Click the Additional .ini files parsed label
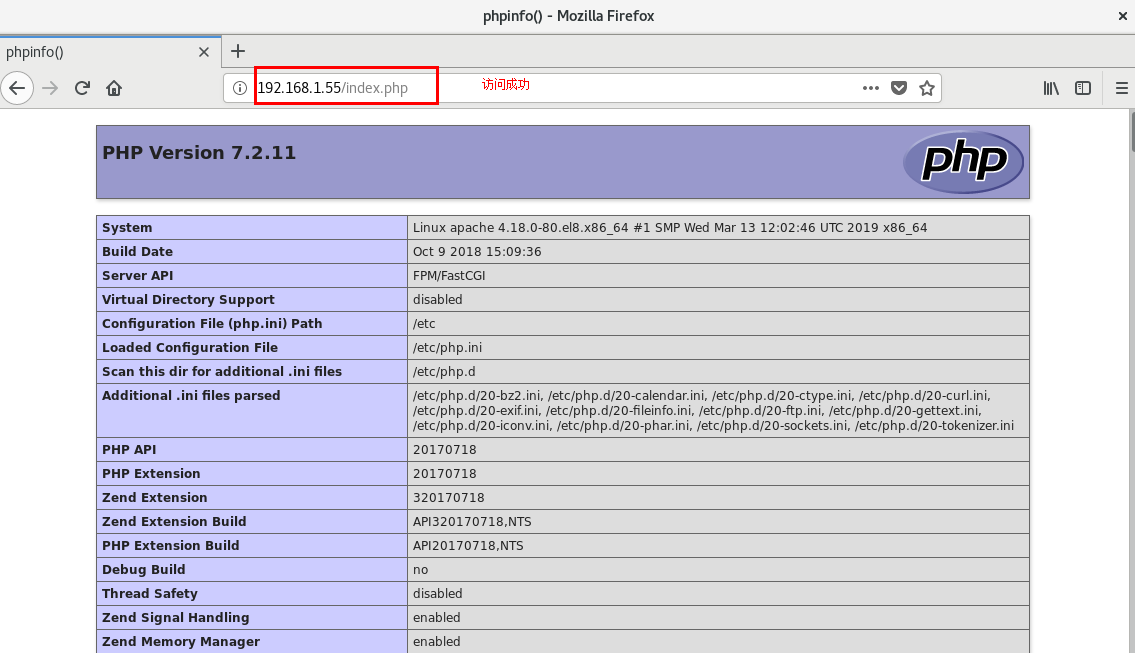Viewport: 1135px width, 653px height. [191, 395]
